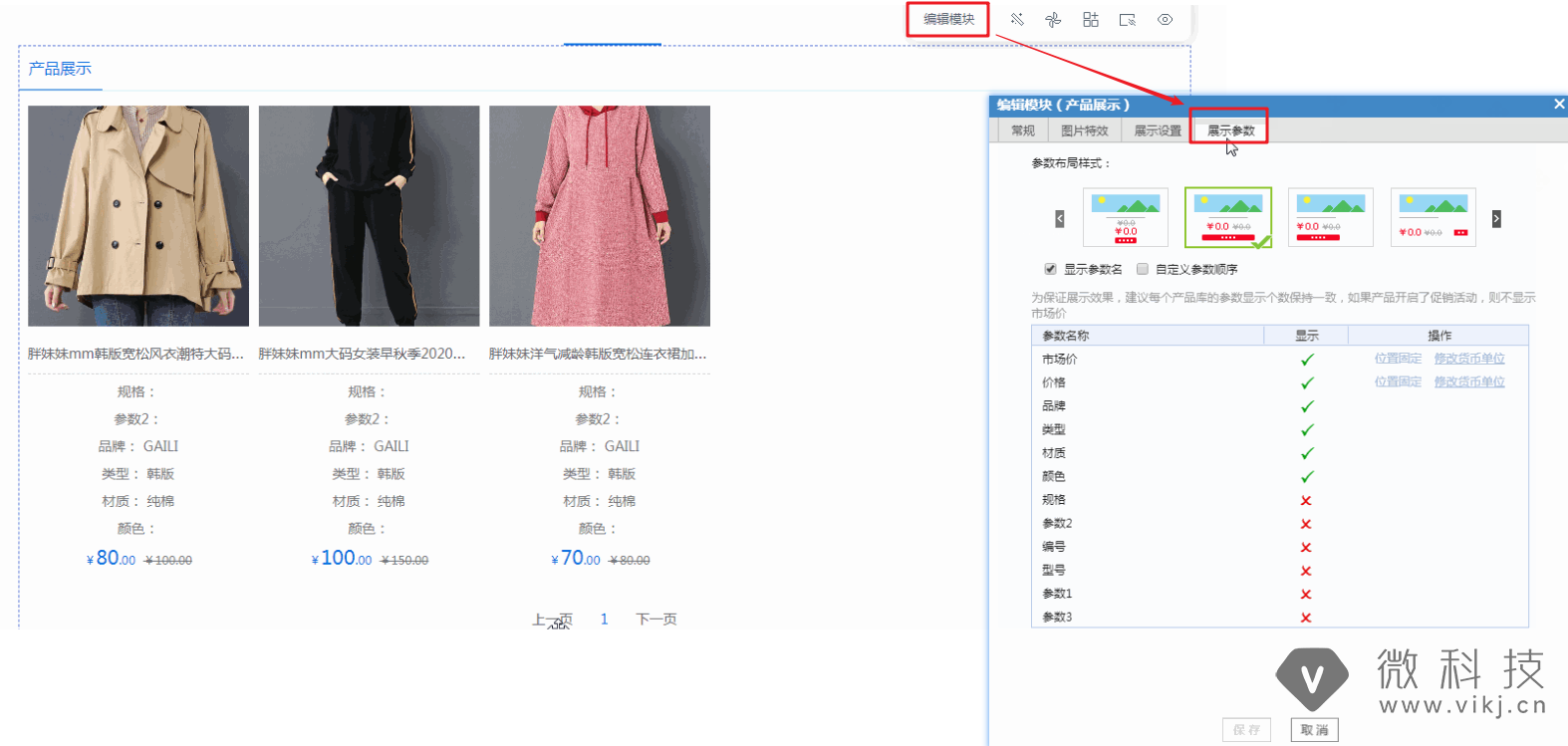Viewport: 1568px width, 746px height.
Task: Click the green checkmark for 市场价 row
Action: 1307,360
